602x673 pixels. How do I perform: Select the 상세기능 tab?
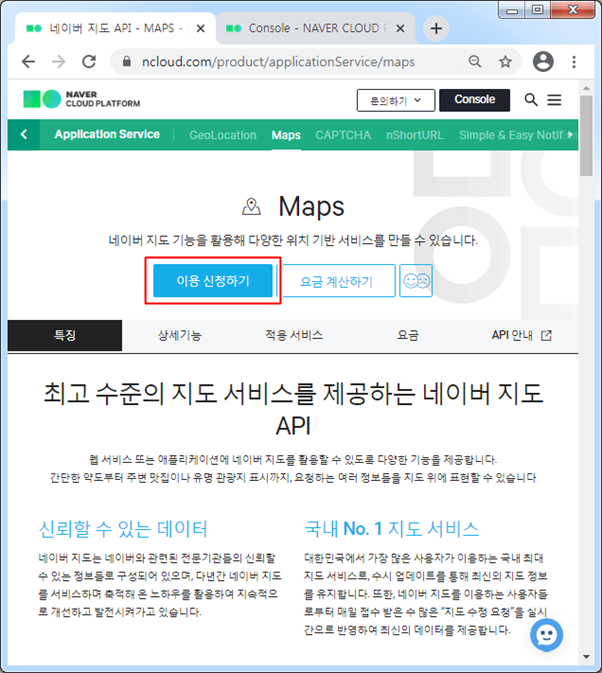click(179, 335)
